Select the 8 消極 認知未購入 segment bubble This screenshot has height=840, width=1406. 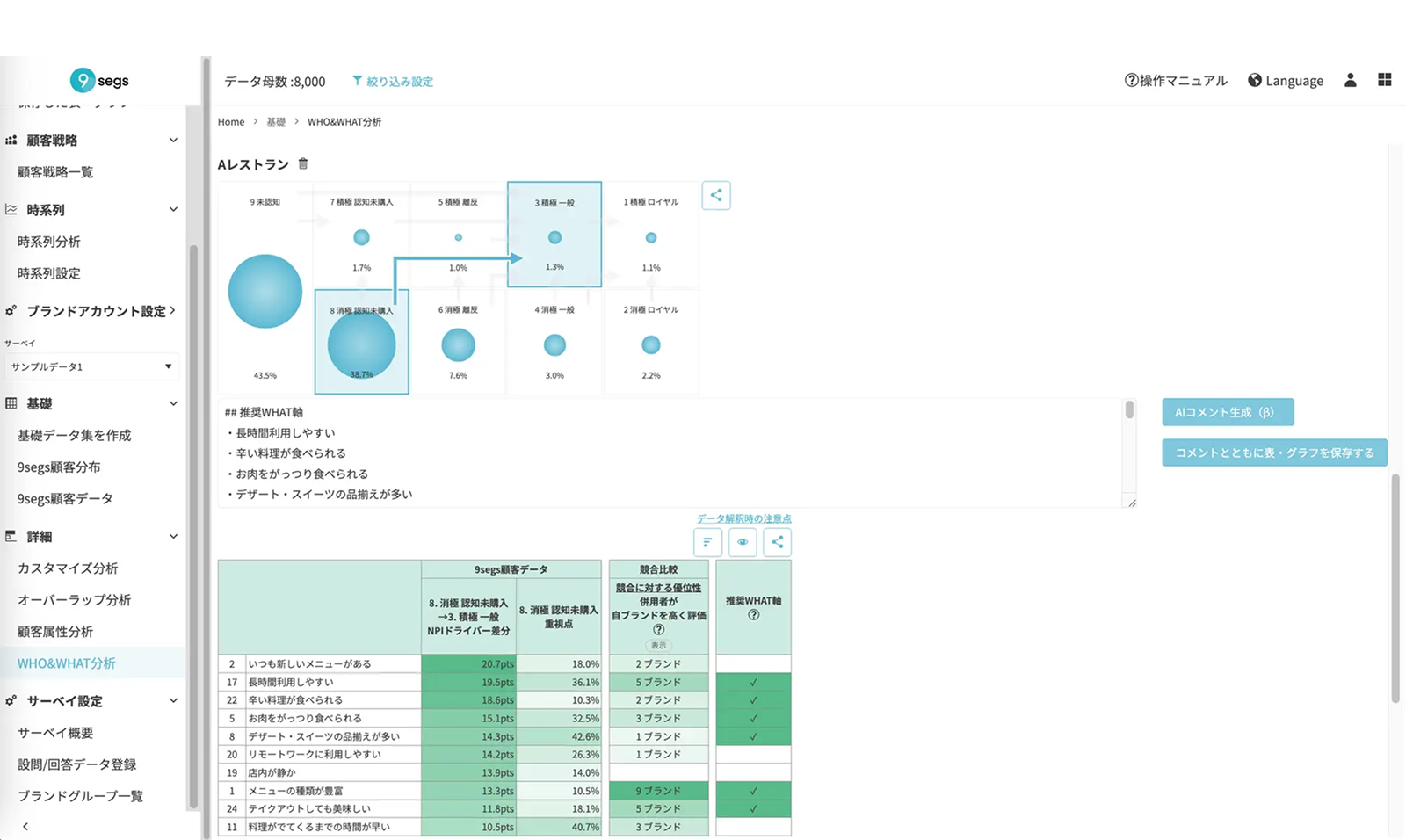pyautogui.click(x=361, y=344)
